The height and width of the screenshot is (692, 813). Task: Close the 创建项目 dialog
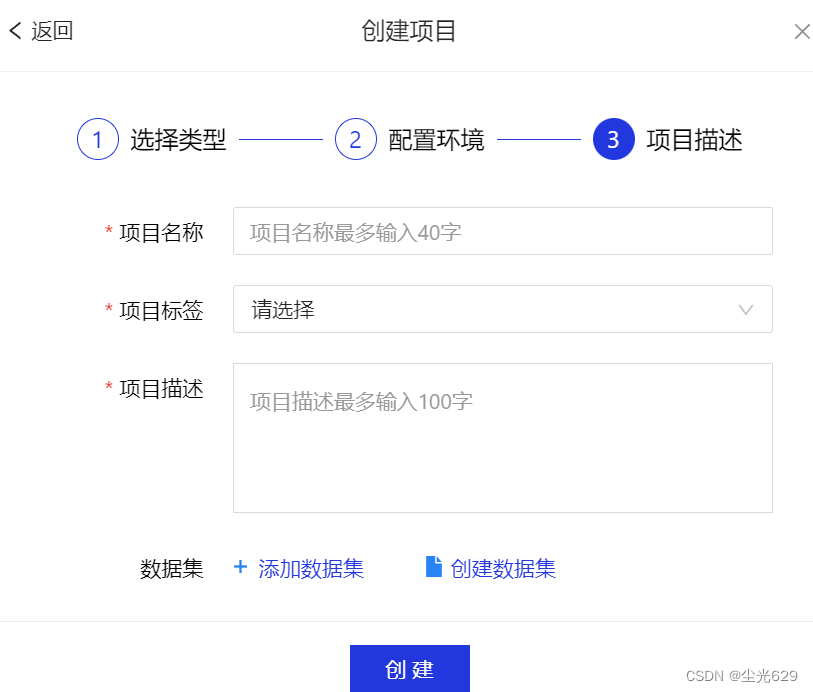(802, 32)
